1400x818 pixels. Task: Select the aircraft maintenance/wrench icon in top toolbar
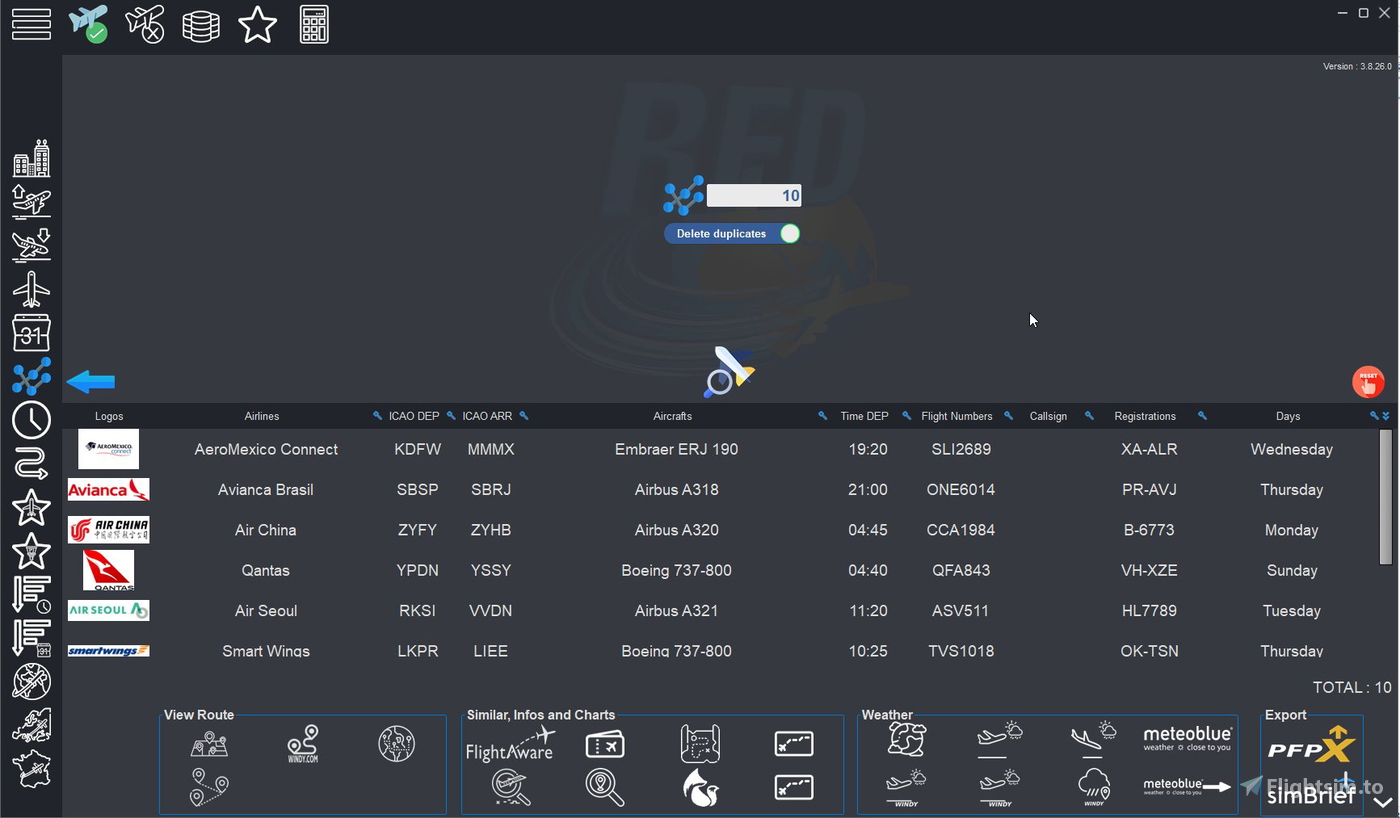click(145, 24)
